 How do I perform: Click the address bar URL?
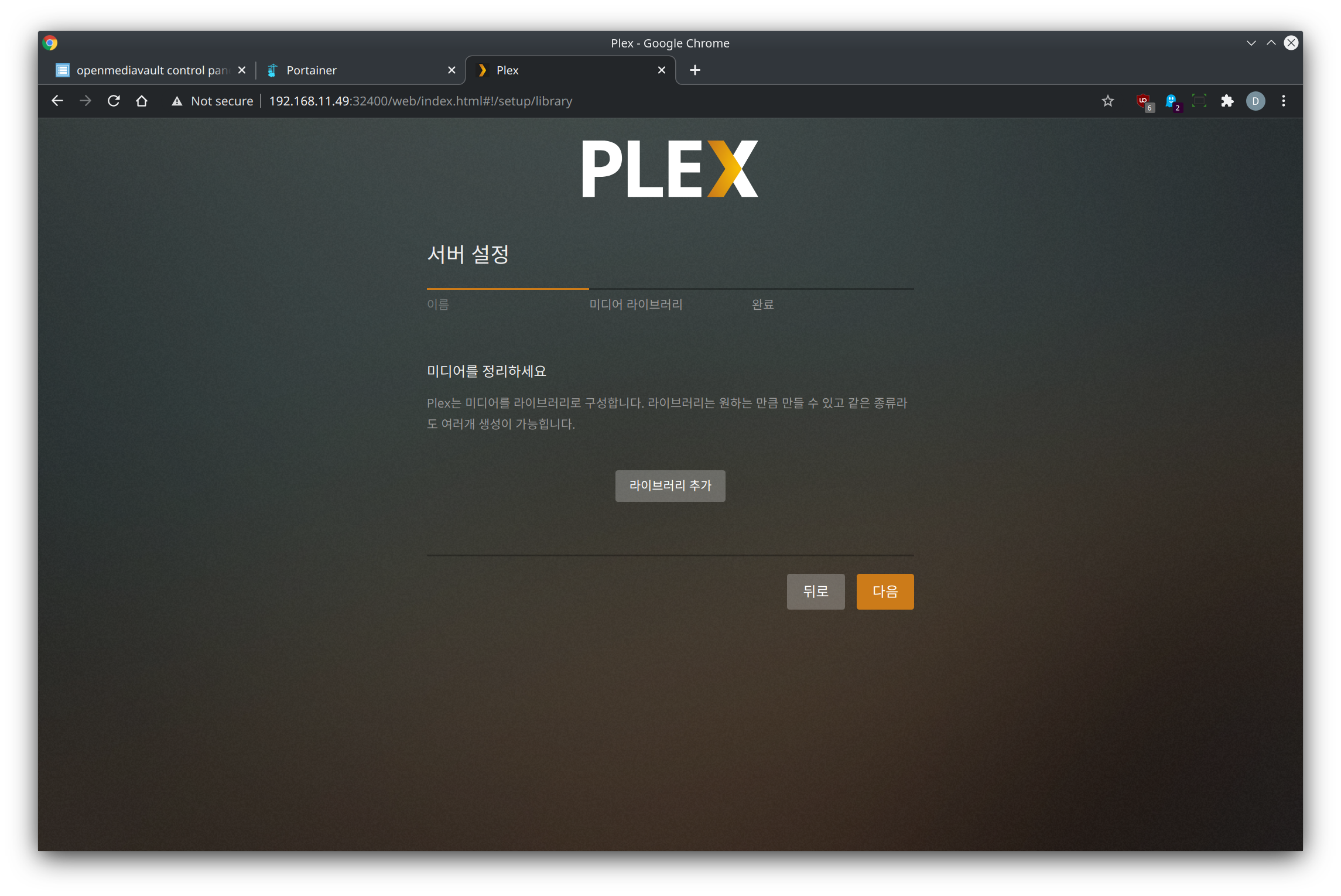tap(420, 101)
